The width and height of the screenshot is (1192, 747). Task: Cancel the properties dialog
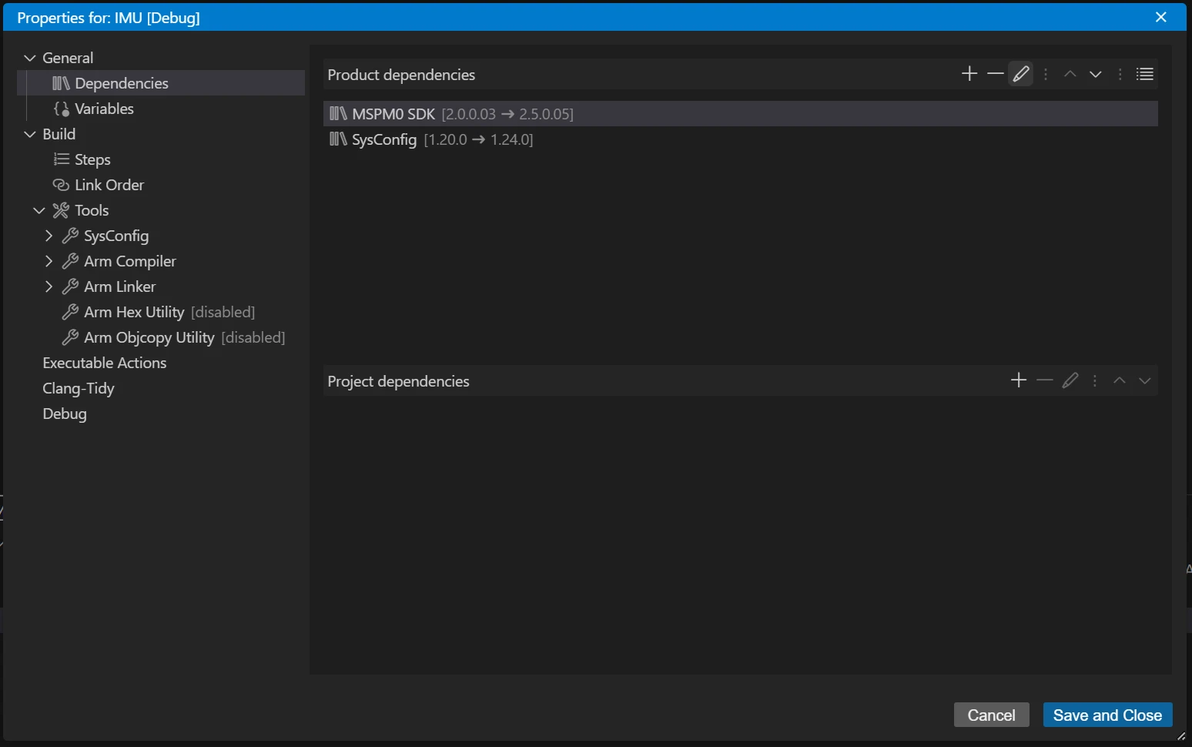click(x=991, y=715)
